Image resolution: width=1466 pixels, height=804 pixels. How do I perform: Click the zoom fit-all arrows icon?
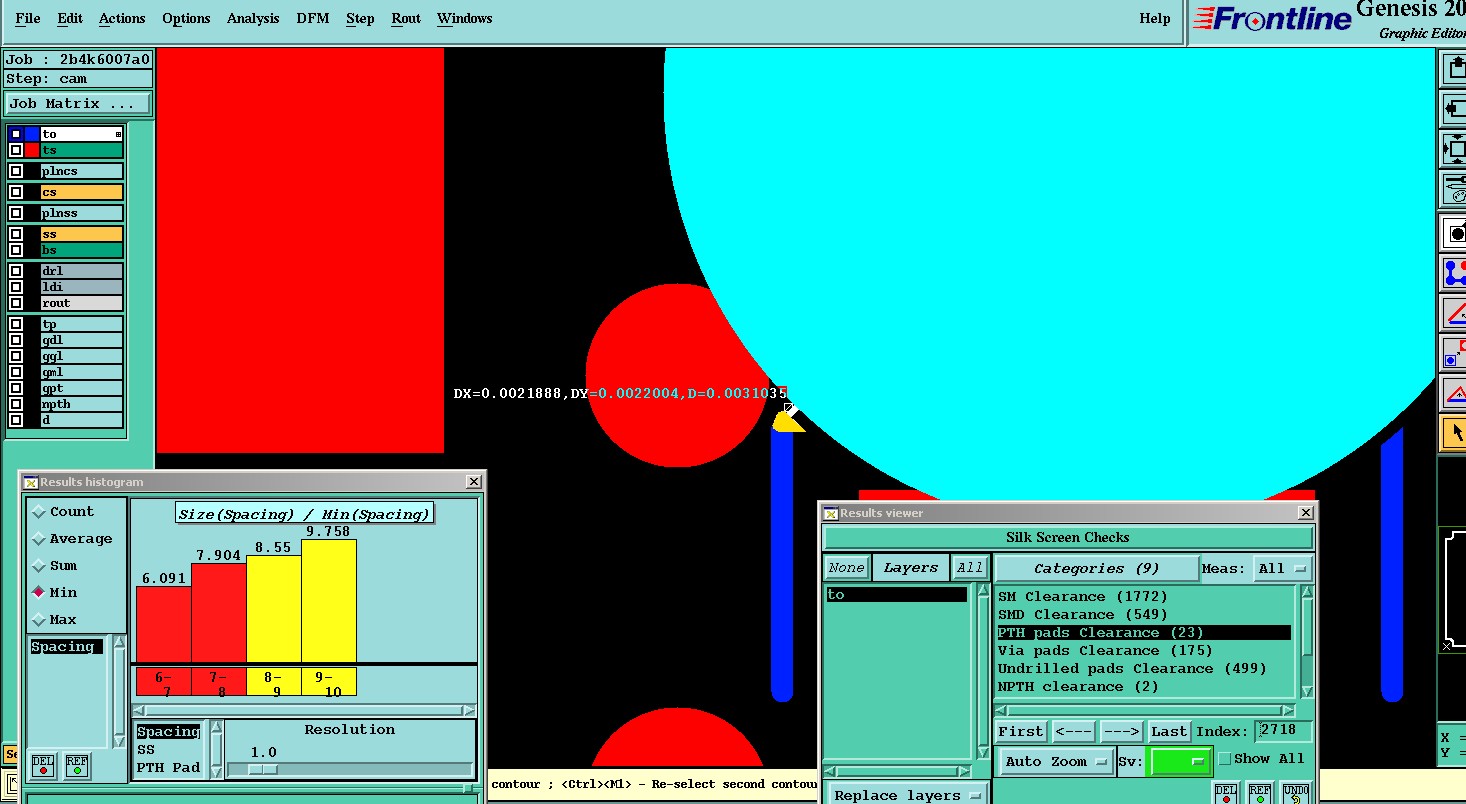click(x=1454, y=149)
